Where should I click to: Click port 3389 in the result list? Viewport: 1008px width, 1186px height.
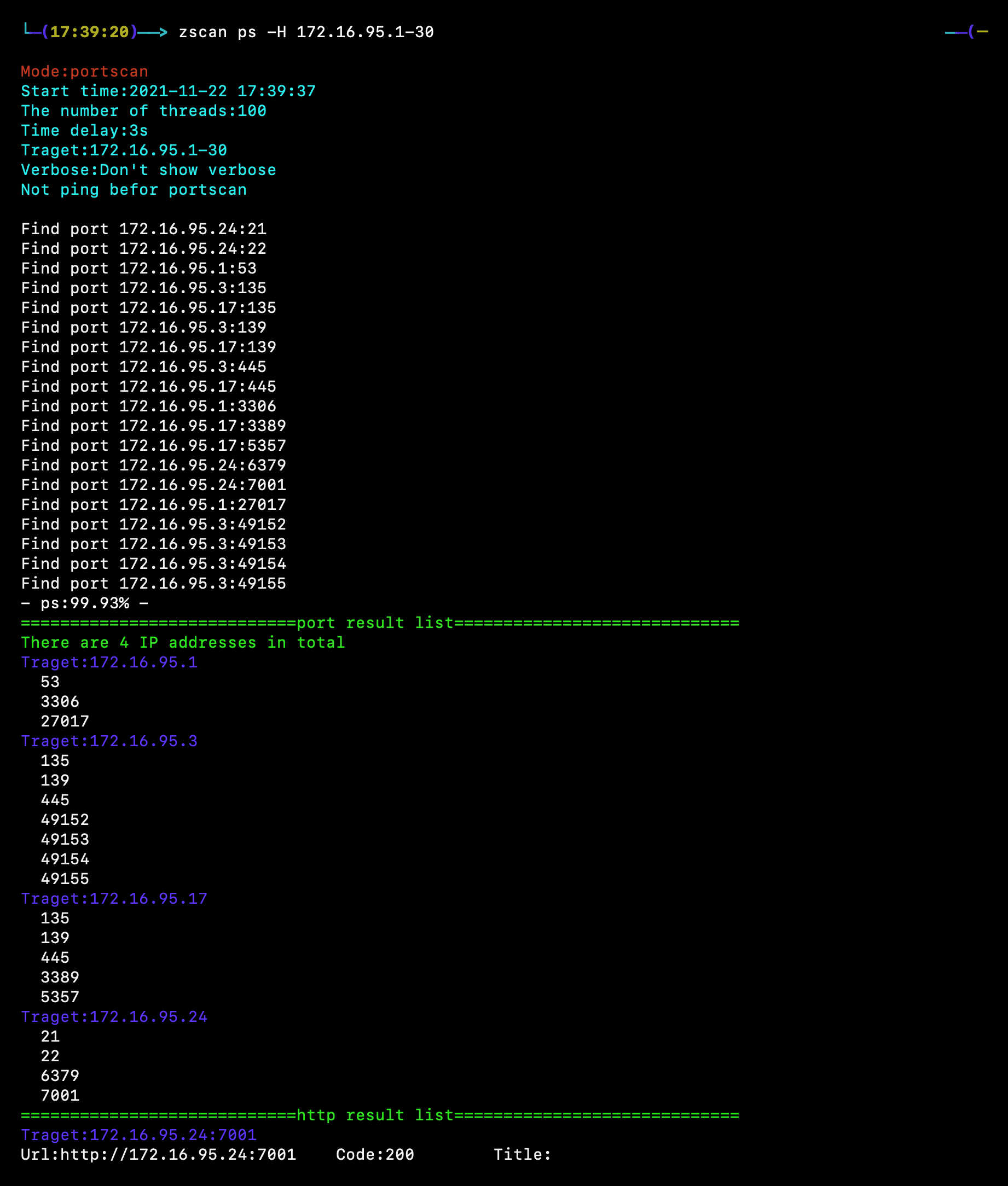coord(60,978)
